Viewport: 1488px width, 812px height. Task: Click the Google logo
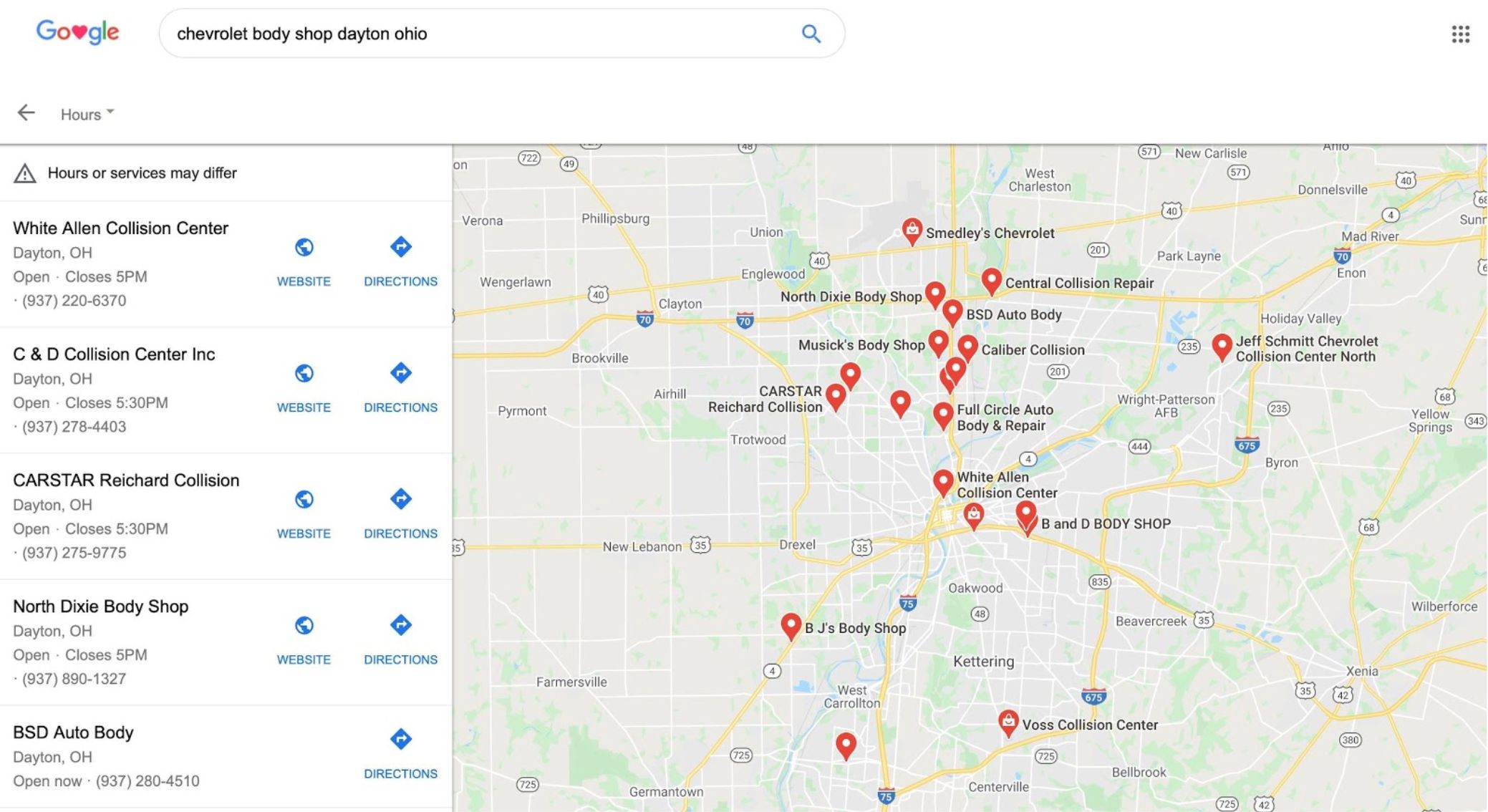pyautogui.click(x=77, y=32)
